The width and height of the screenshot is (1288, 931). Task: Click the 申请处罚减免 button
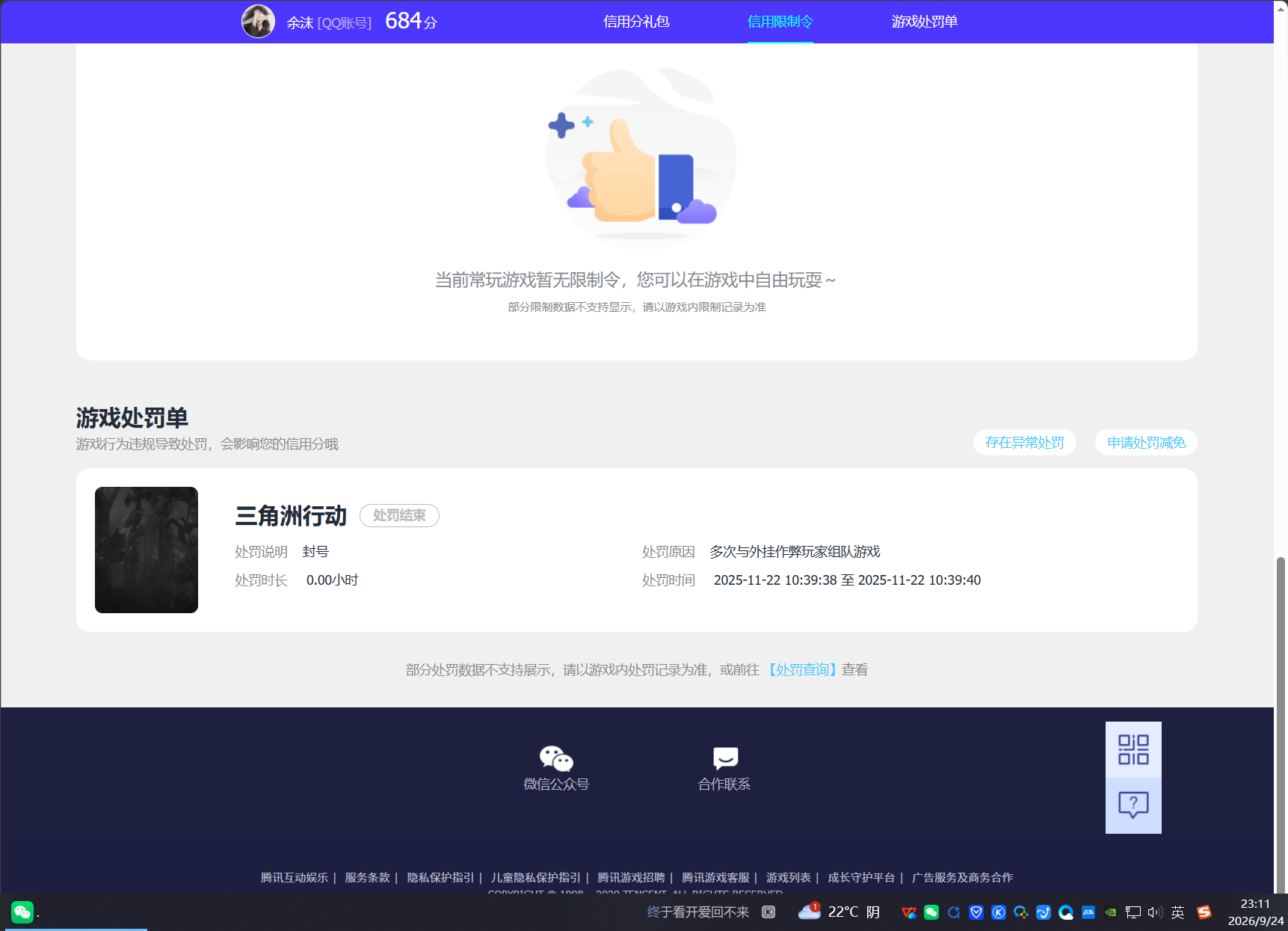(x=1146, y=442)
